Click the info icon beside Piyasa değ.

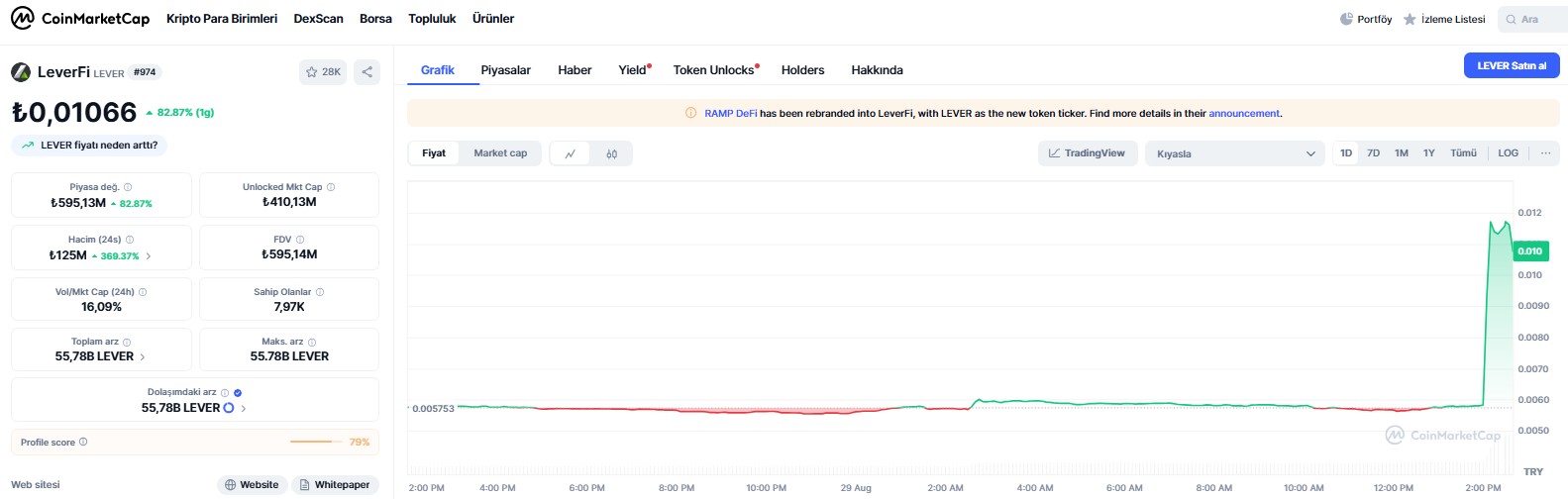point(128,187)
